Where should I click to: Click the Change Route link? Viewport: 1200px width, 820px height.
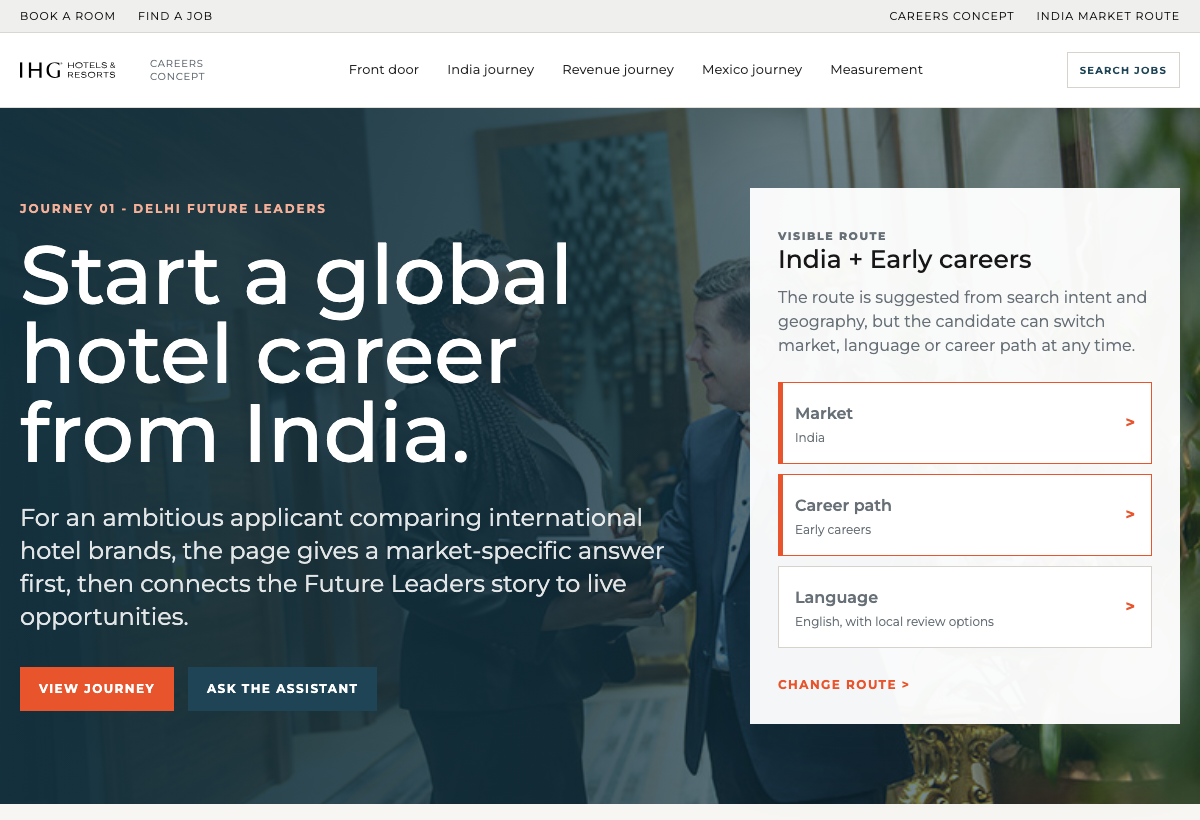844,685
